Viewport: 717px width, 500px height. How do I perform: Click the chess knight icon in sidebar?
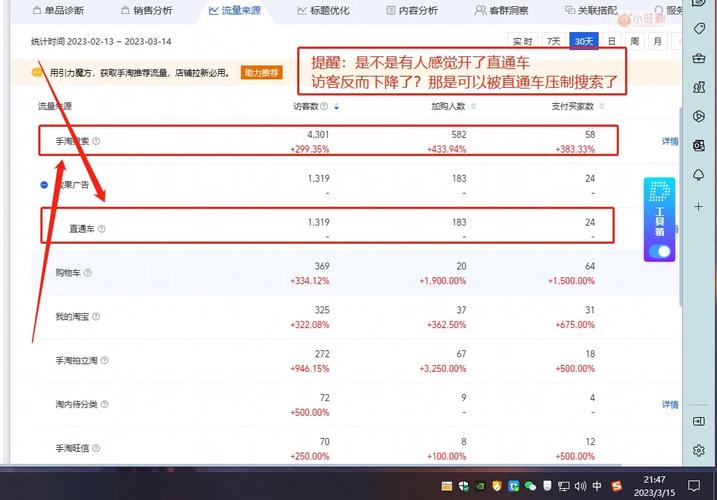699,87
